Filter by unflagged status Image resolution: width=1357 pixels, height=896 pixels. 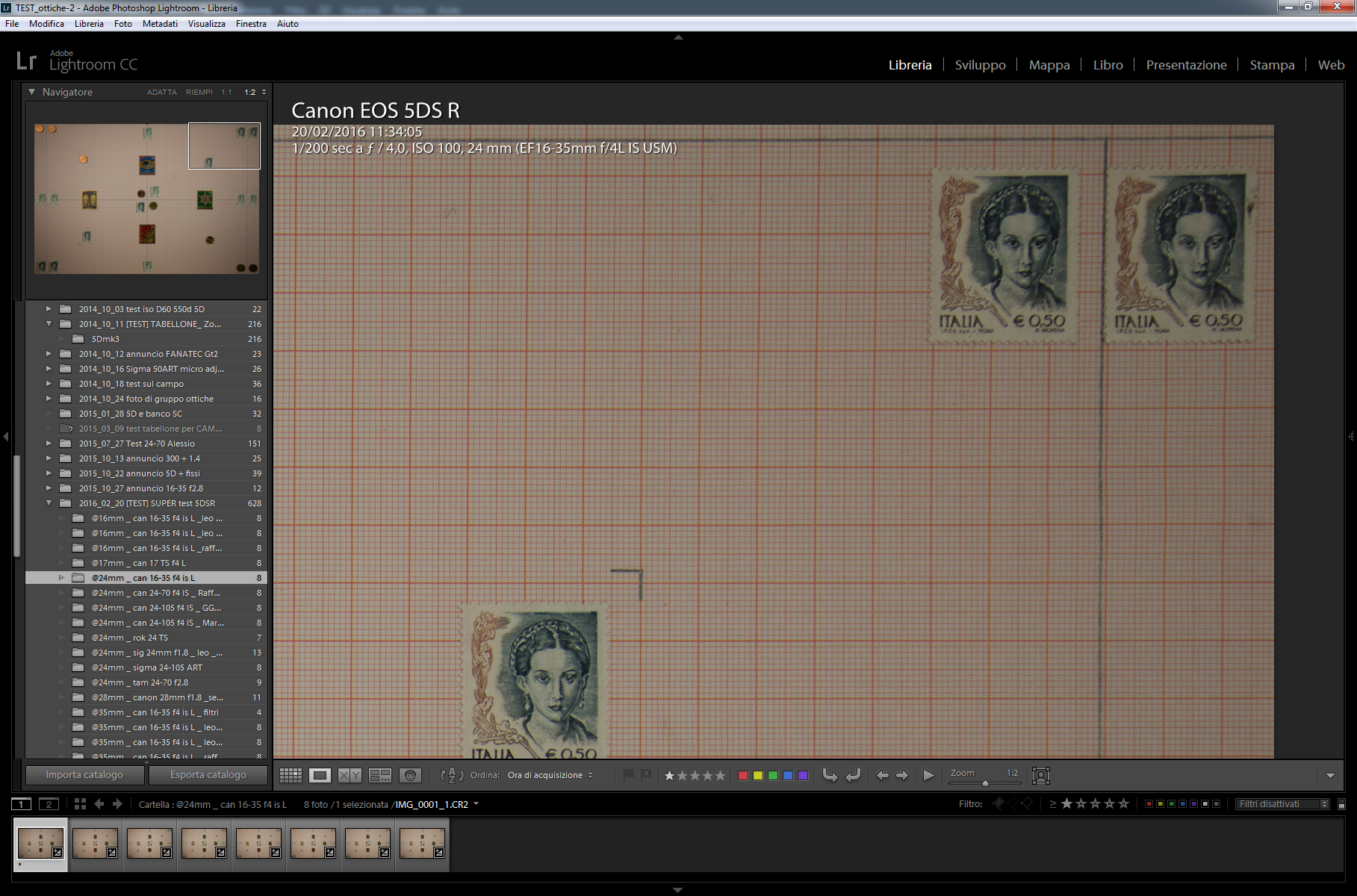[x=1013, y=803]
